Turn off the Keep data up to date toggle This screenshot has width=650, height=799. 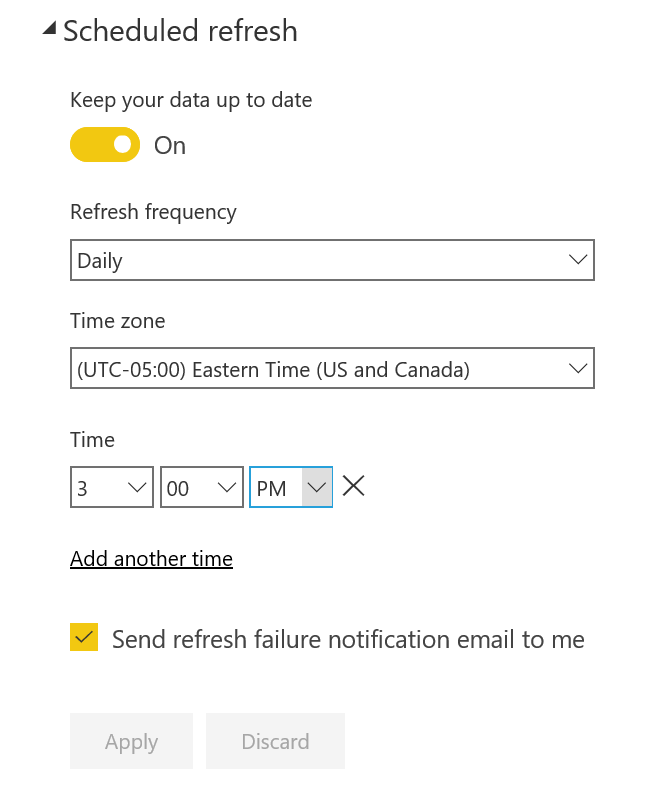click(105, 145)
